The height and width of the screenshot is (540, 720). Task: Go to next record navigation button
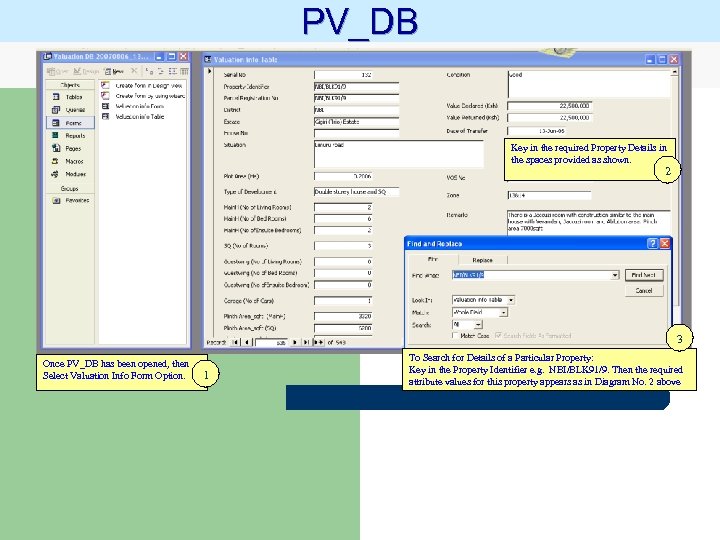[x=294, y=342]
